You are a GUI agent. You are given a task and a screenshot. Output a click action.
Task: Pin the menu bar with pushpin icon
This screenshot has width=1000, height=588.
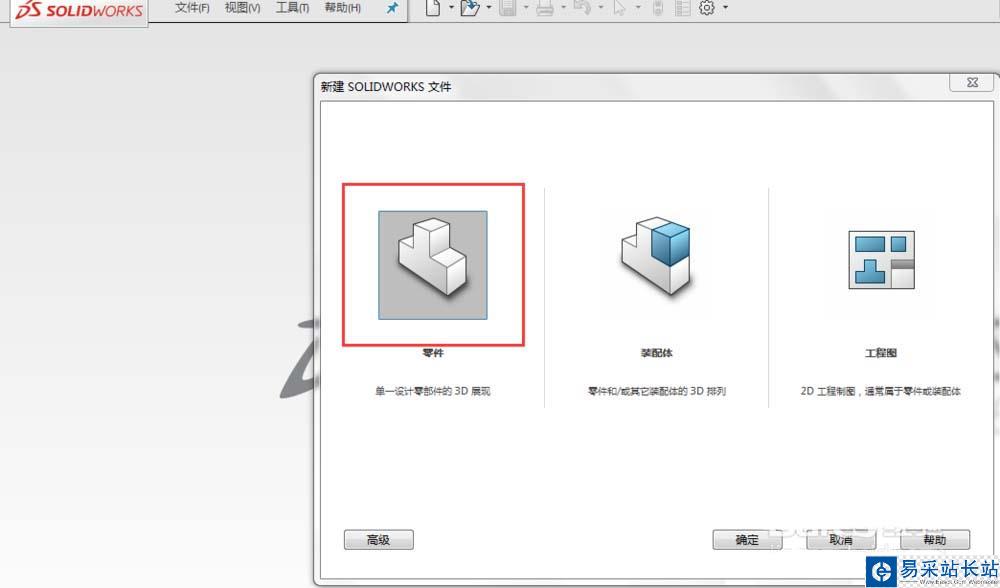392,8
